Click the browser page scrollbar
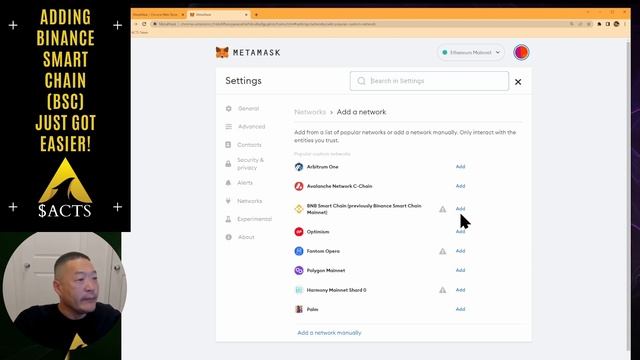The height and width of the screenshot is (360, 640). coord(628,196)
